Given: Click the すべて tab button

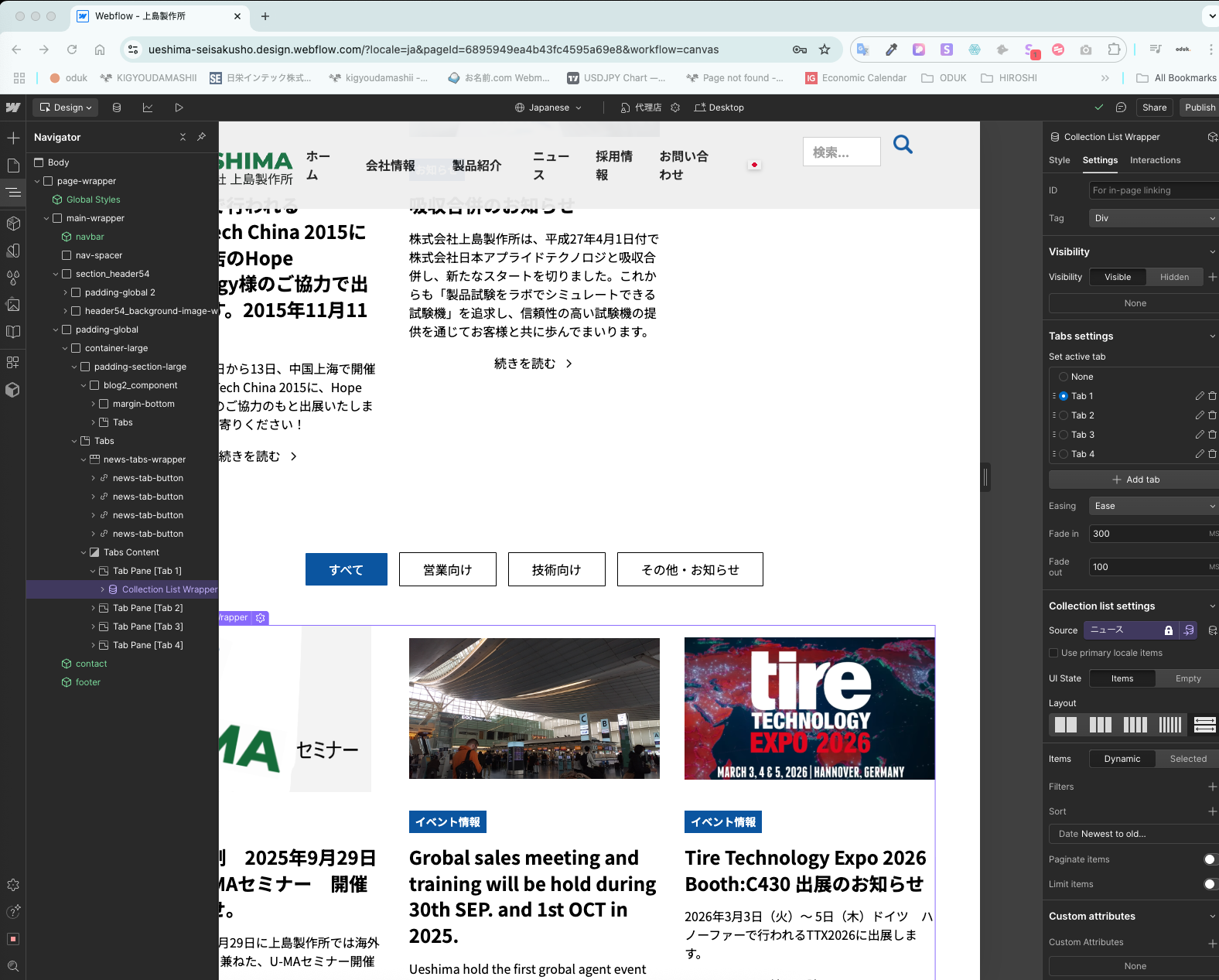Looking at the screenshot, I should click(347, 569).
